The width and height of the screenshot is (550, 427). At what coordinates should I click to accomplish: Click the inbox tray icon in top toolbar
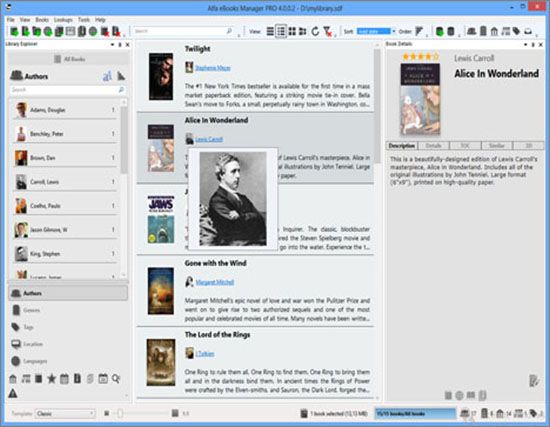pos(528,32)
